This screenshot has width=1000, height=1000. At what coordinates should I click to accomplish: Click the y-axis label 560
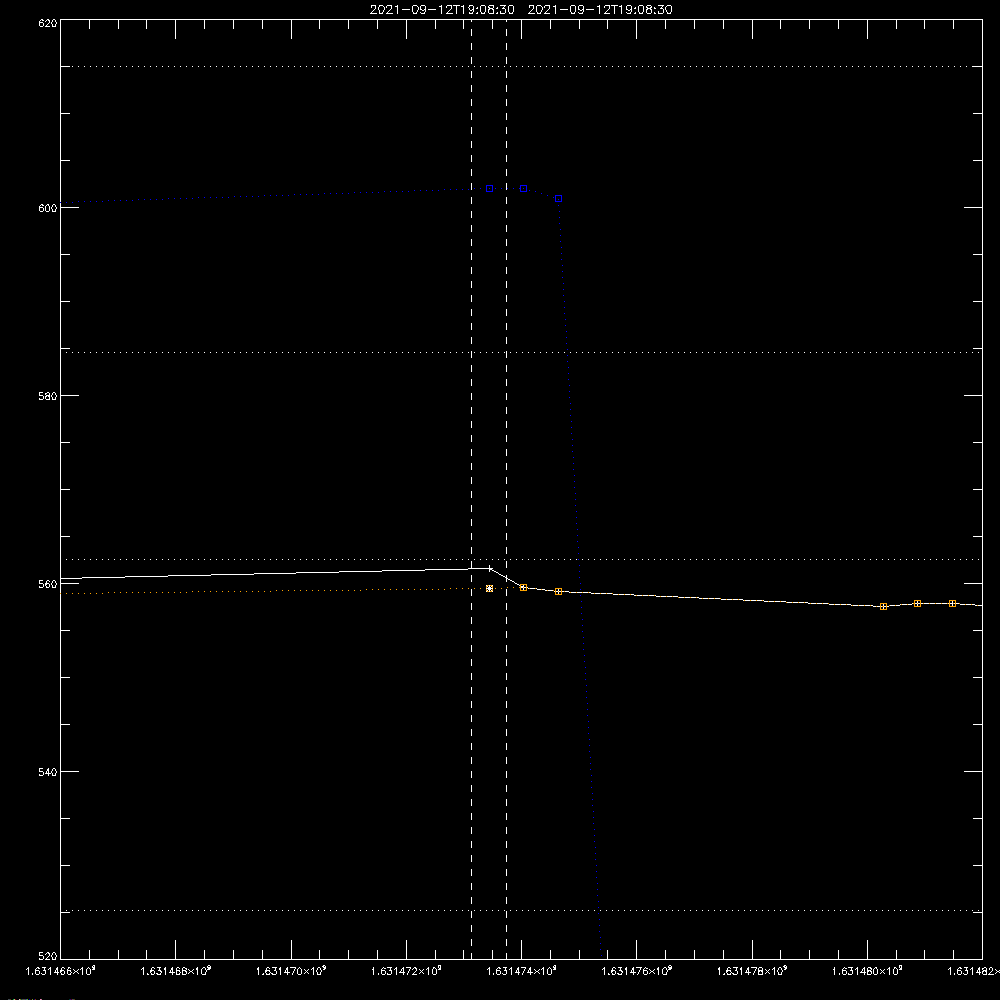48,584
